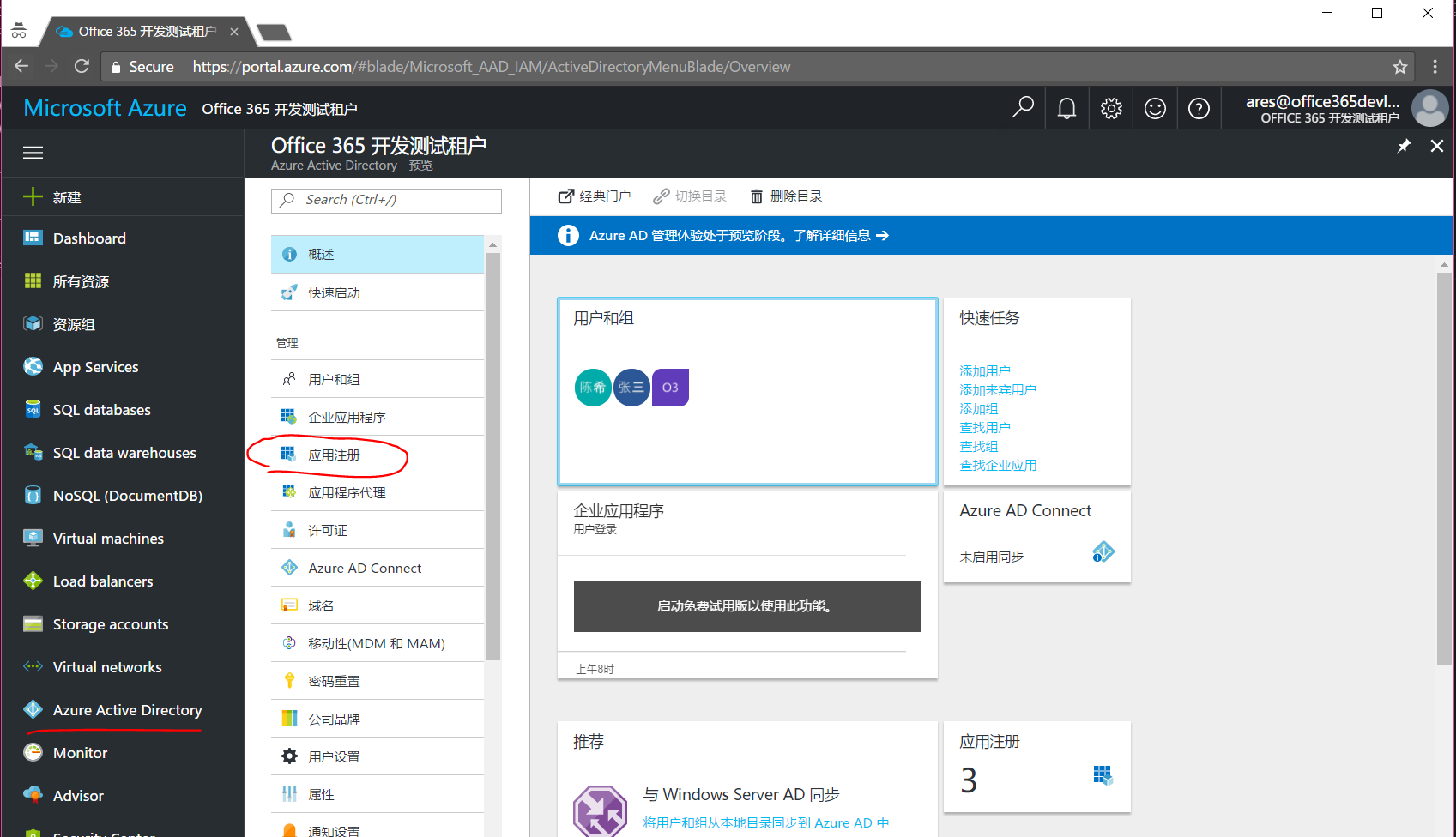The height and width of the screenshot is (837, 1456).
Task: Pin the blade to dashboard
Action: click(x=1404, y=146)
